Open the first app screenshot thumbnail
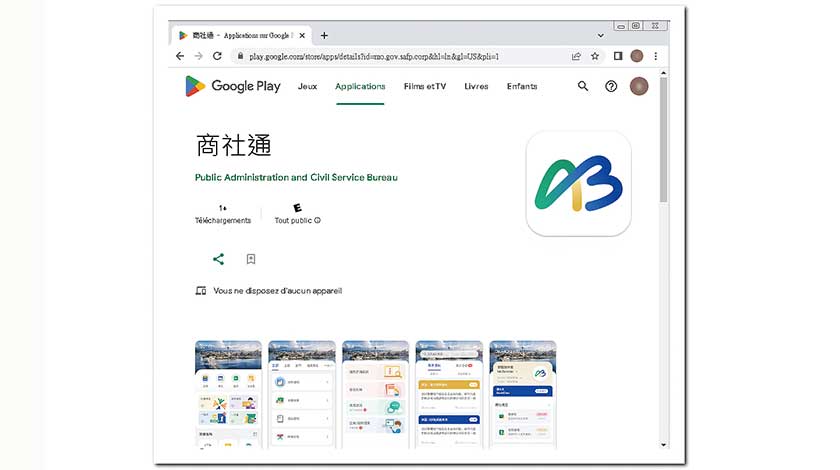The height and width of the screenshot is (470, 840). coord(228,394)
